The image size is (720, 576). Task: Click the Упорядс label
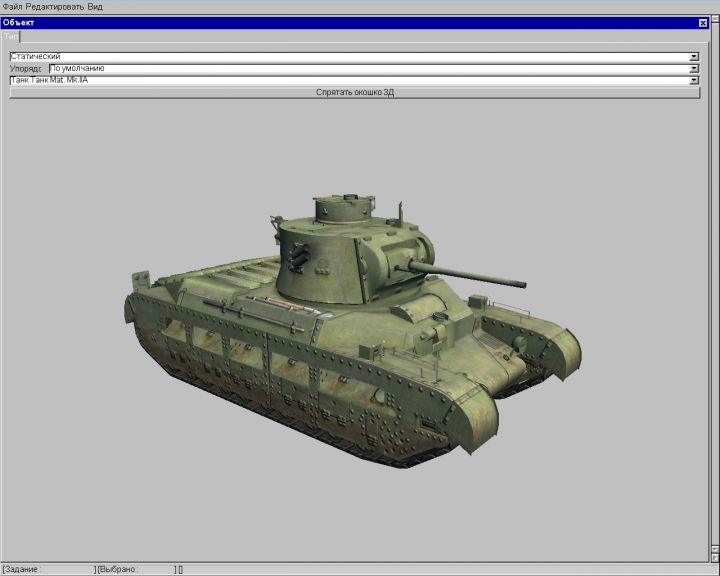[x=27, y=69]
